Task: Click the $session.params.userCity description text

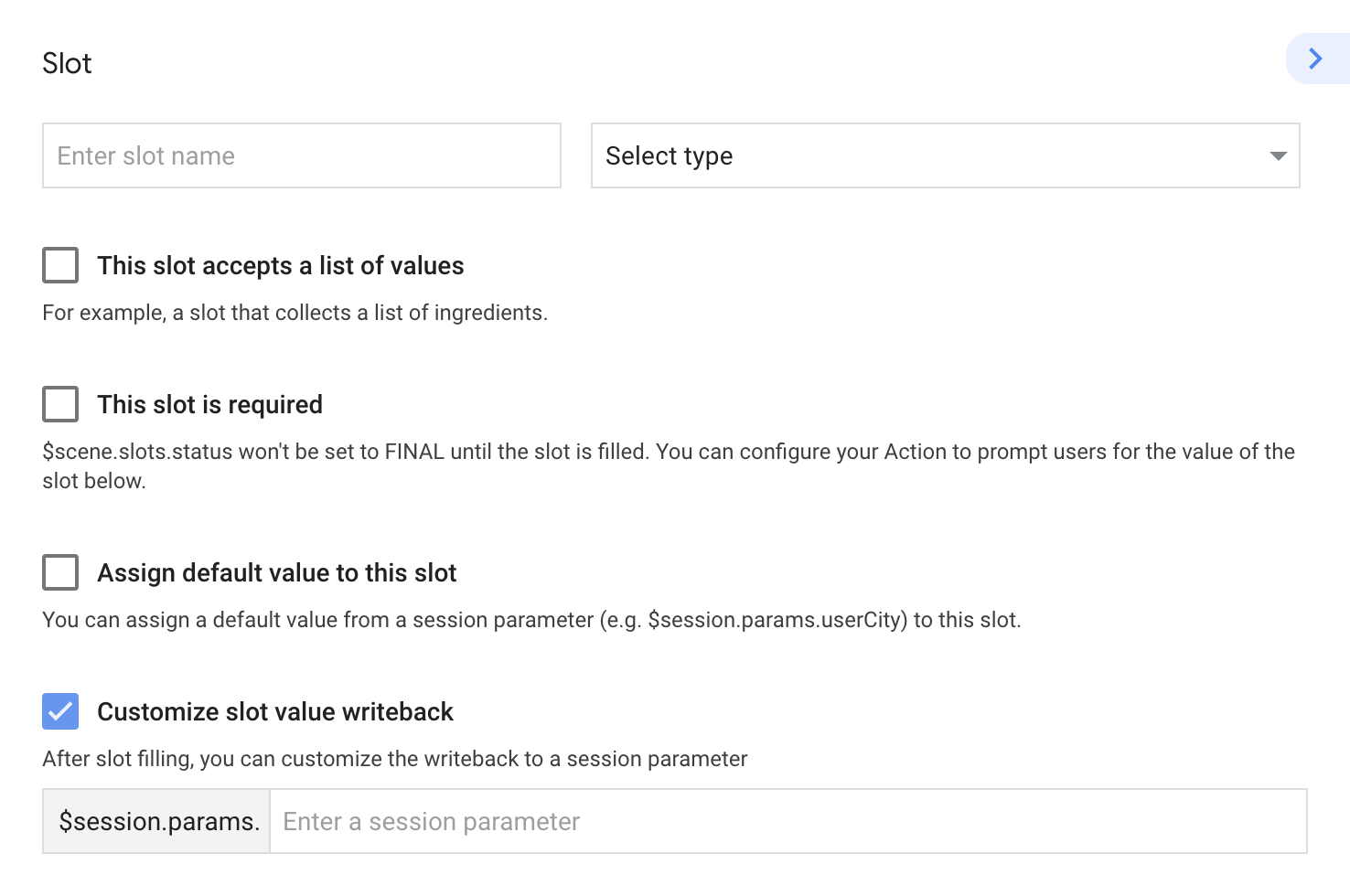Action: (x=530, y=620)
